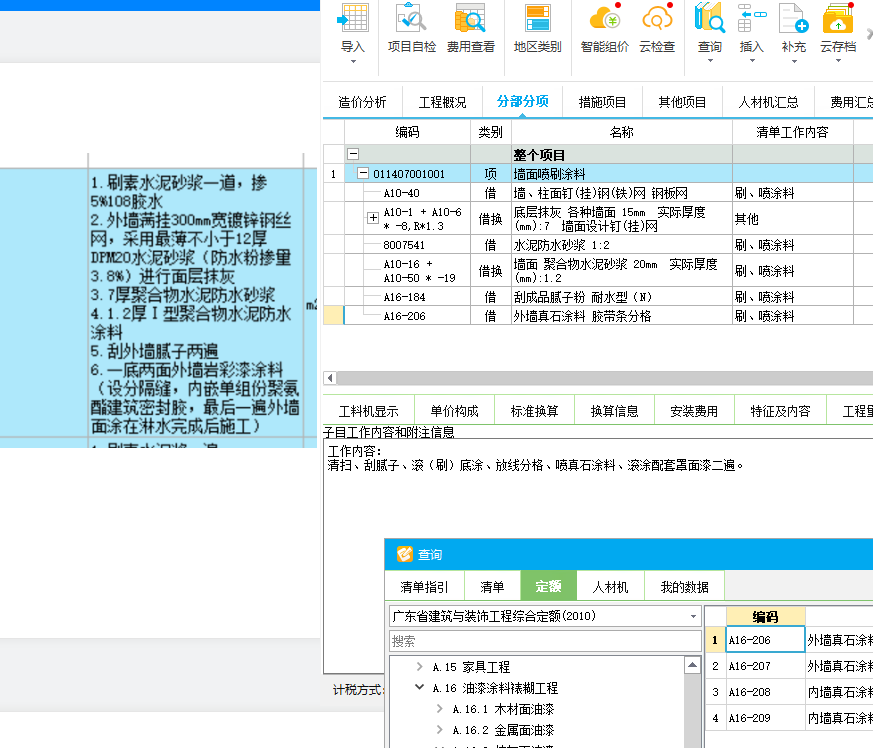This screenshot has height=748, width=873.
Task: Open dropdown arrow under 导入
Action: 353,61
